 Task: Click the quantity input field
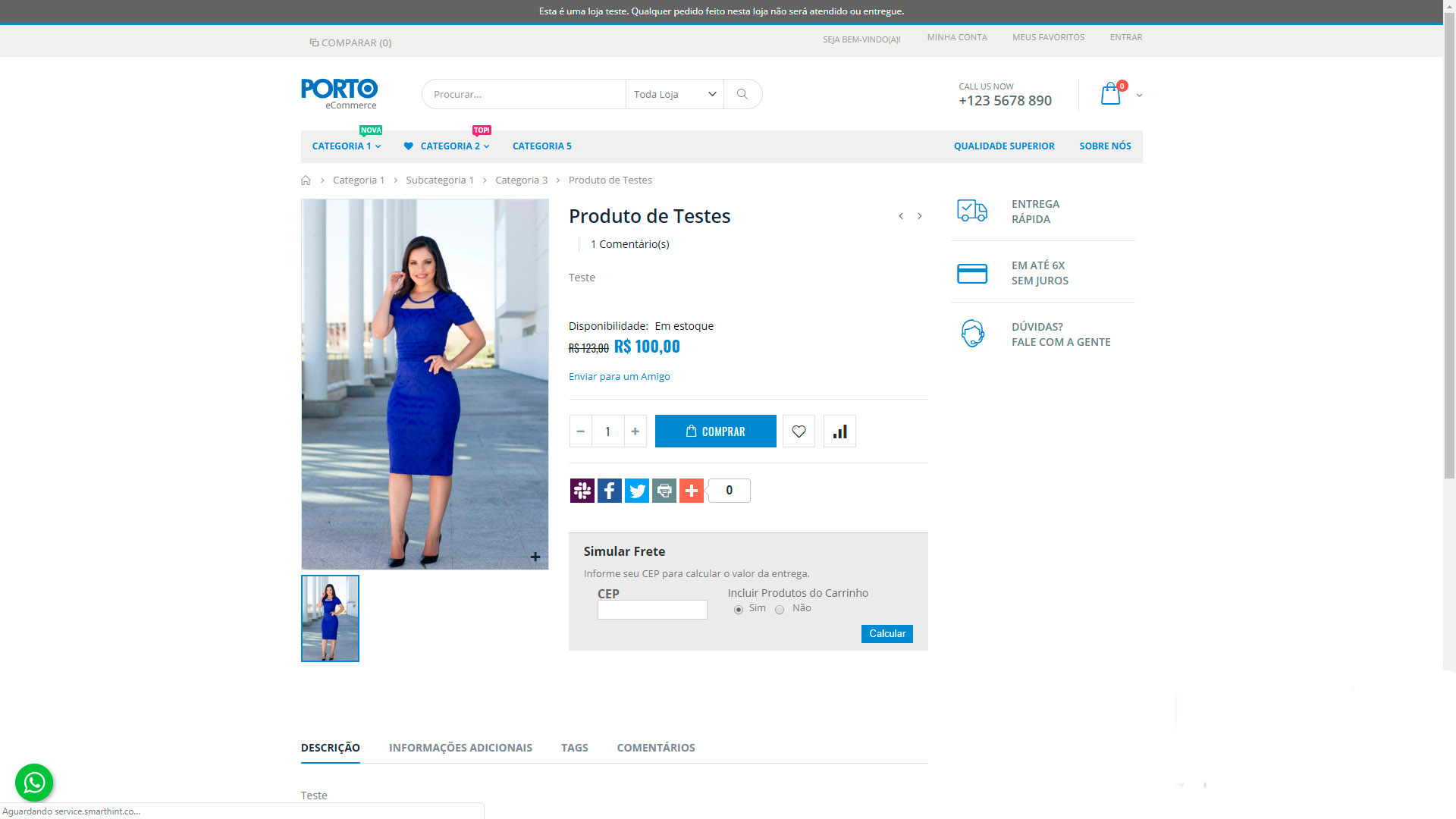[608, 431]
